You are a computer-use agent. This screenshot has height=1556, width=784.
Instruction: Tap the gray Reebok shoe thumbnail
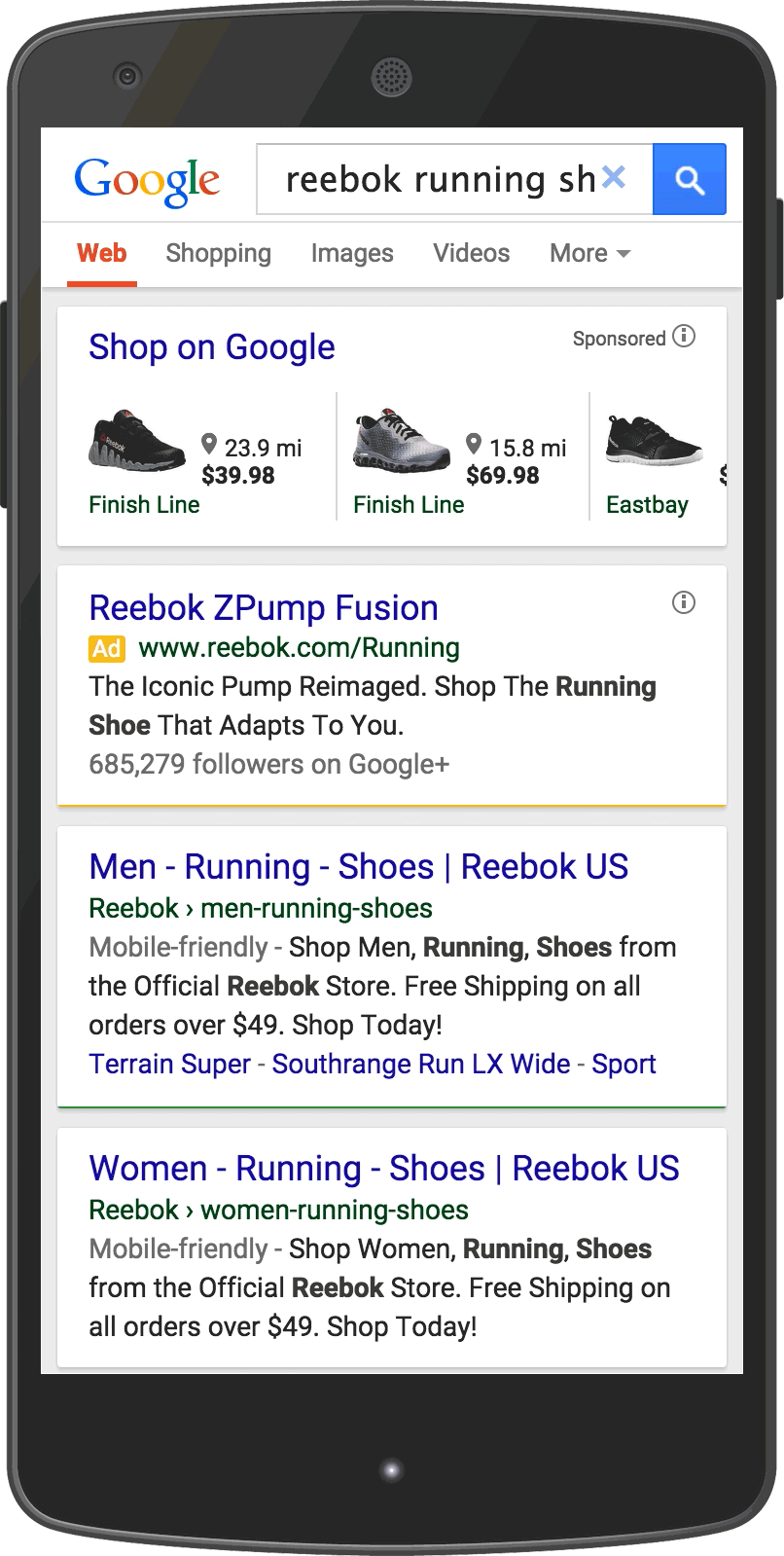(x=402, y=440)
